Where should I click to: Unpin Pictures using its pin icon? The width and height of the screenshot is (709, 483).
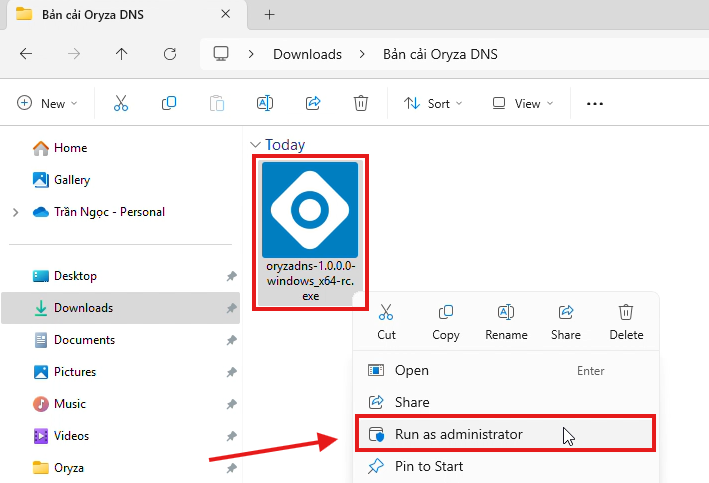tap(232, 372)
